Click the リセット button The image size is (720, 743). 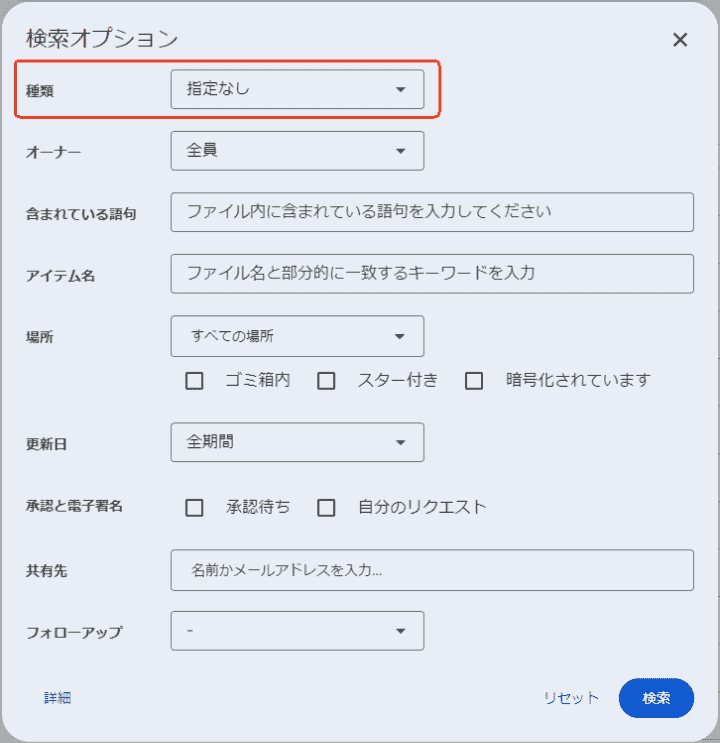coord(571,698)
